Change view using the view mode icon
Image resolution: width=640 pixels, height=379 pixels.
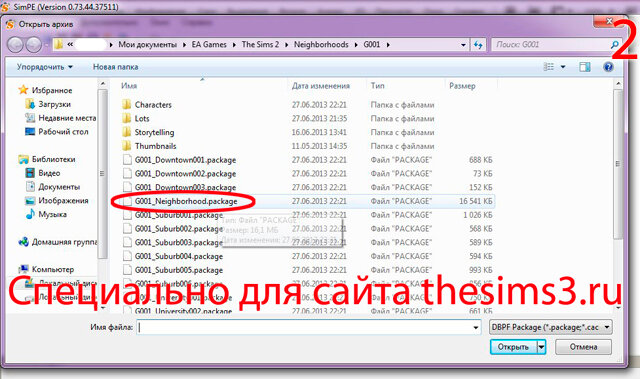click(x=549, y=67)
